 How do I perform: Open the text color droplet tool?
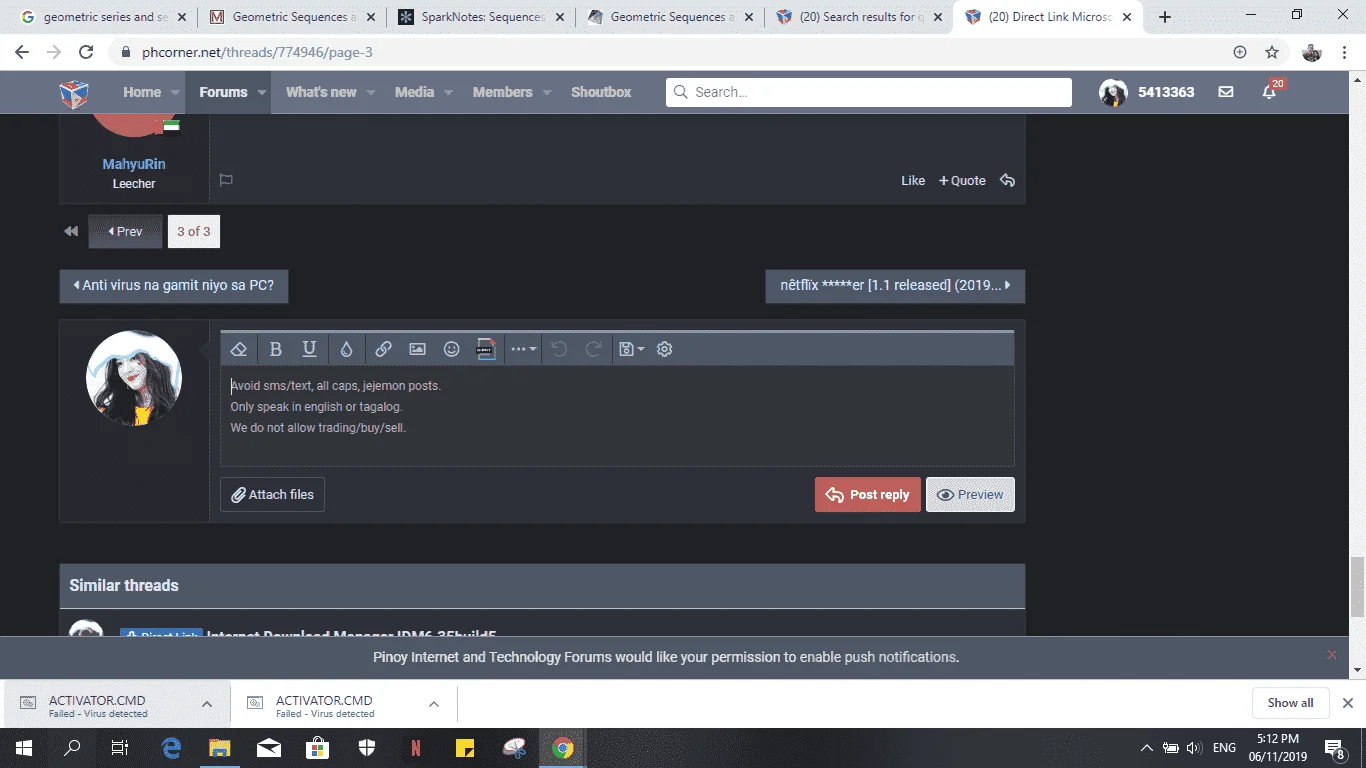tap(346, 349)
